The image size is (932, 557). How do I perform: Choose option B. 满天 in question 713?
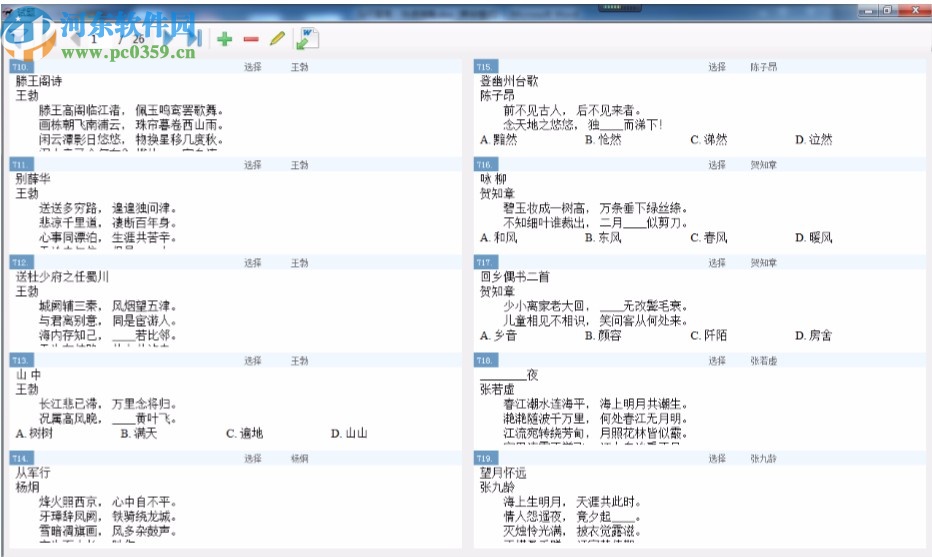coord(138,433)
